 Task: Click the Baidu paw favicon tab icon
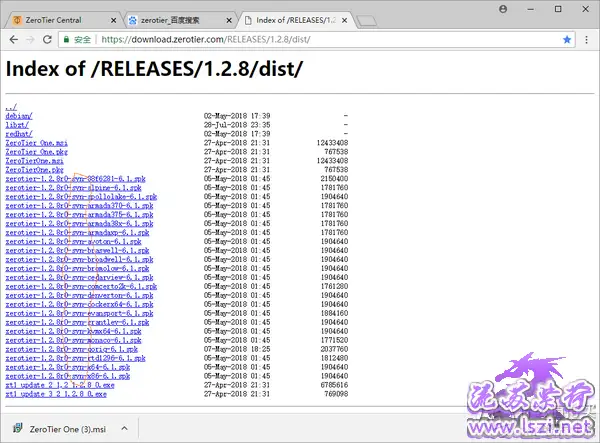pos(132,20)
